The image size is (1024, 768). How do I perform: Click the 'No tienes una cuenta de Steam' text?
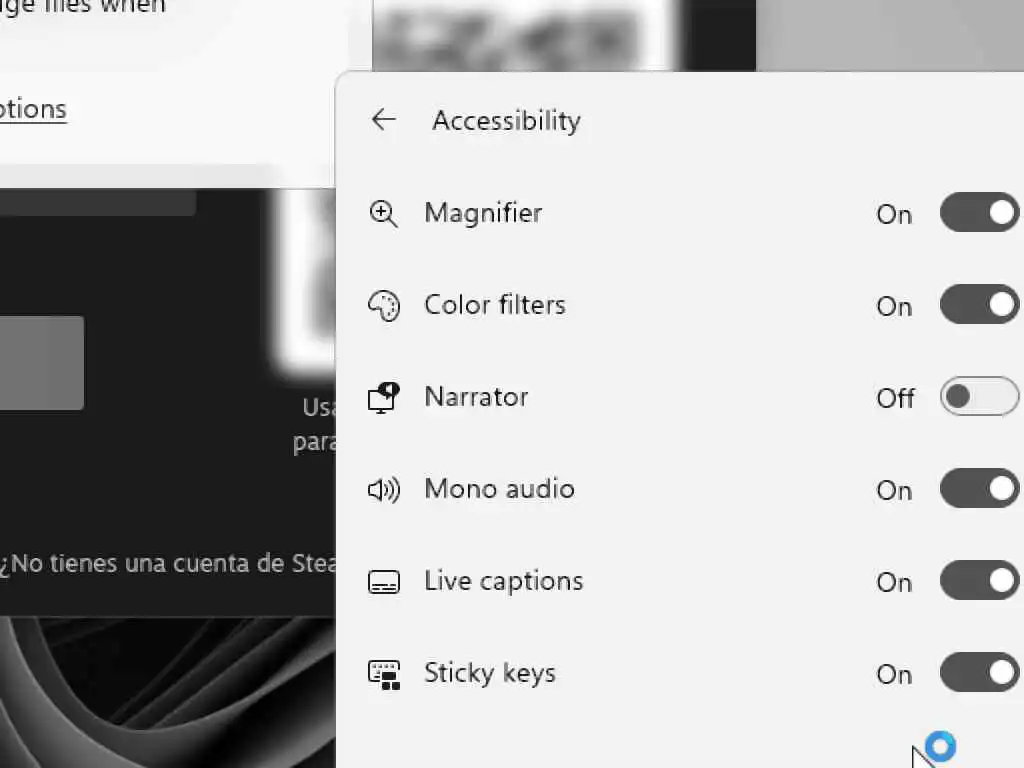click(x=168, y=563)
